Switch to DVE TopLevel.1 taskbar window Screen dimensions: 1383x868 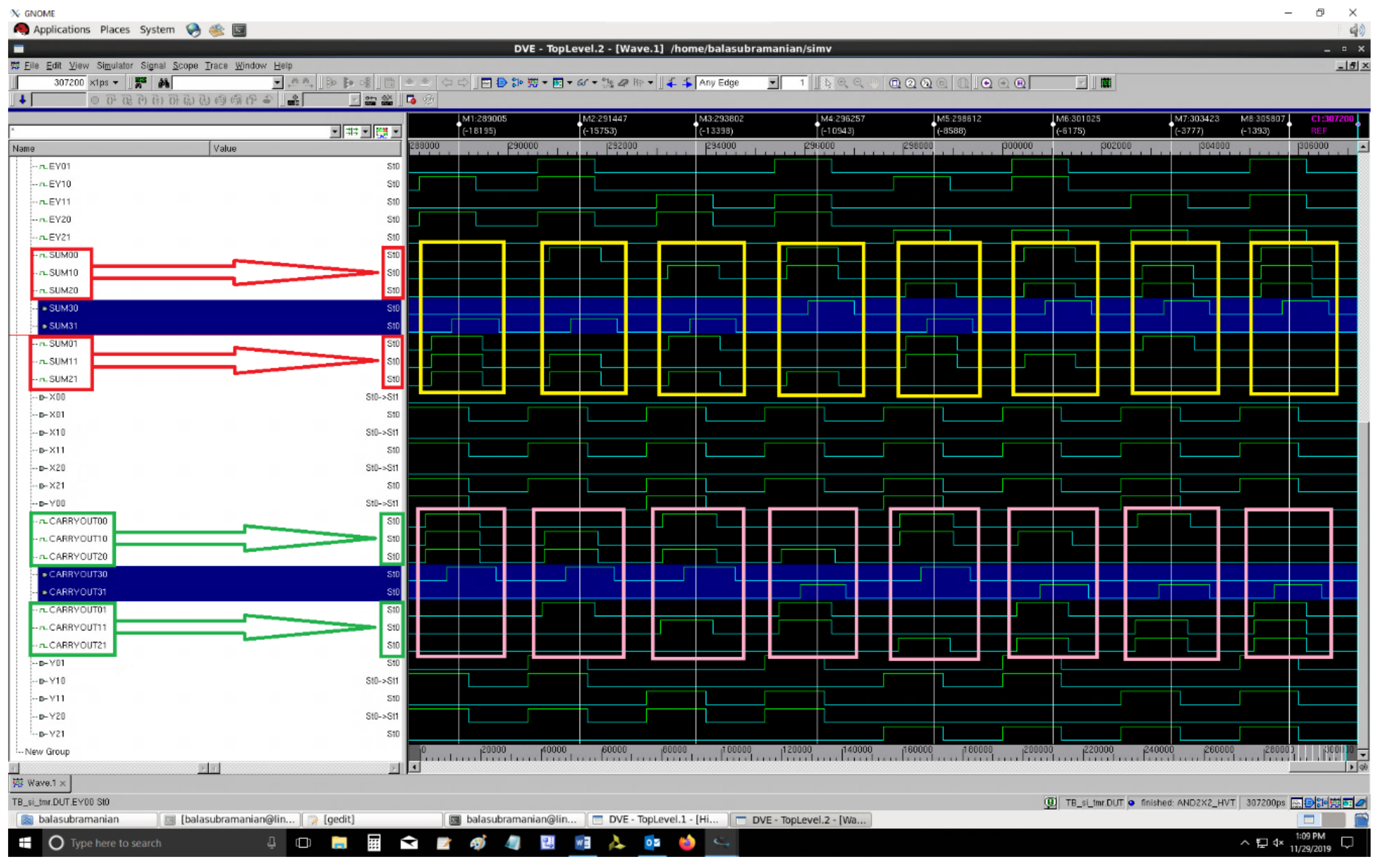[x=658, y=819]
